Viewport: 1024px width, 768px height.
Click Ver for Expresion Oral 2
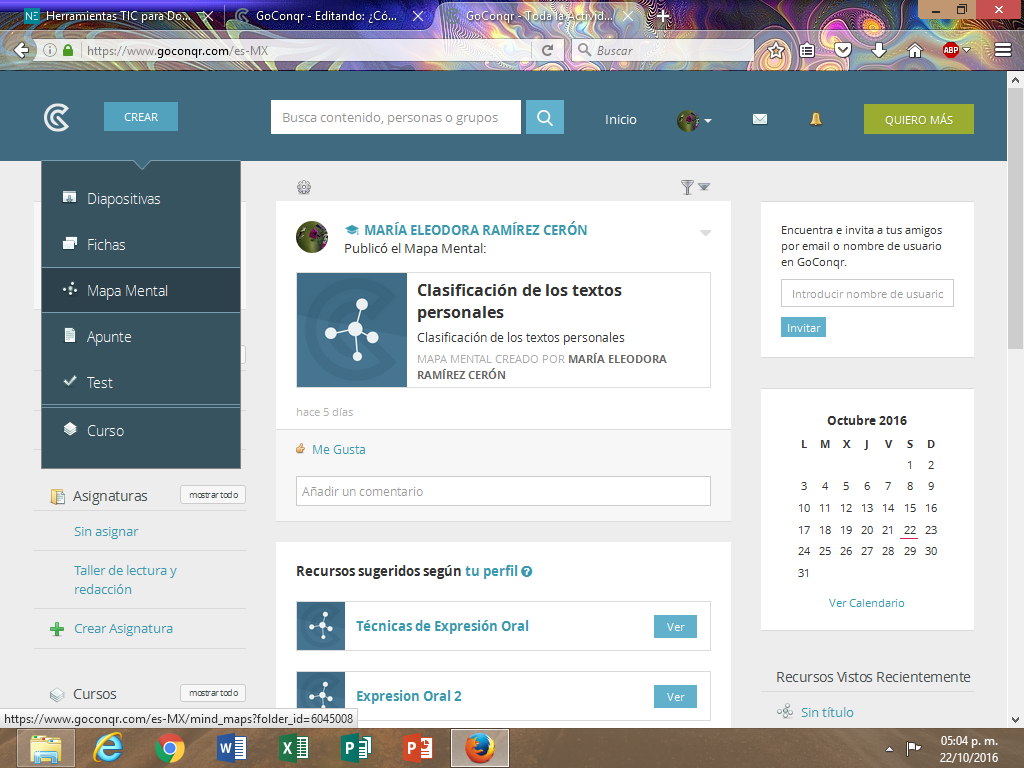pos(675,696)
